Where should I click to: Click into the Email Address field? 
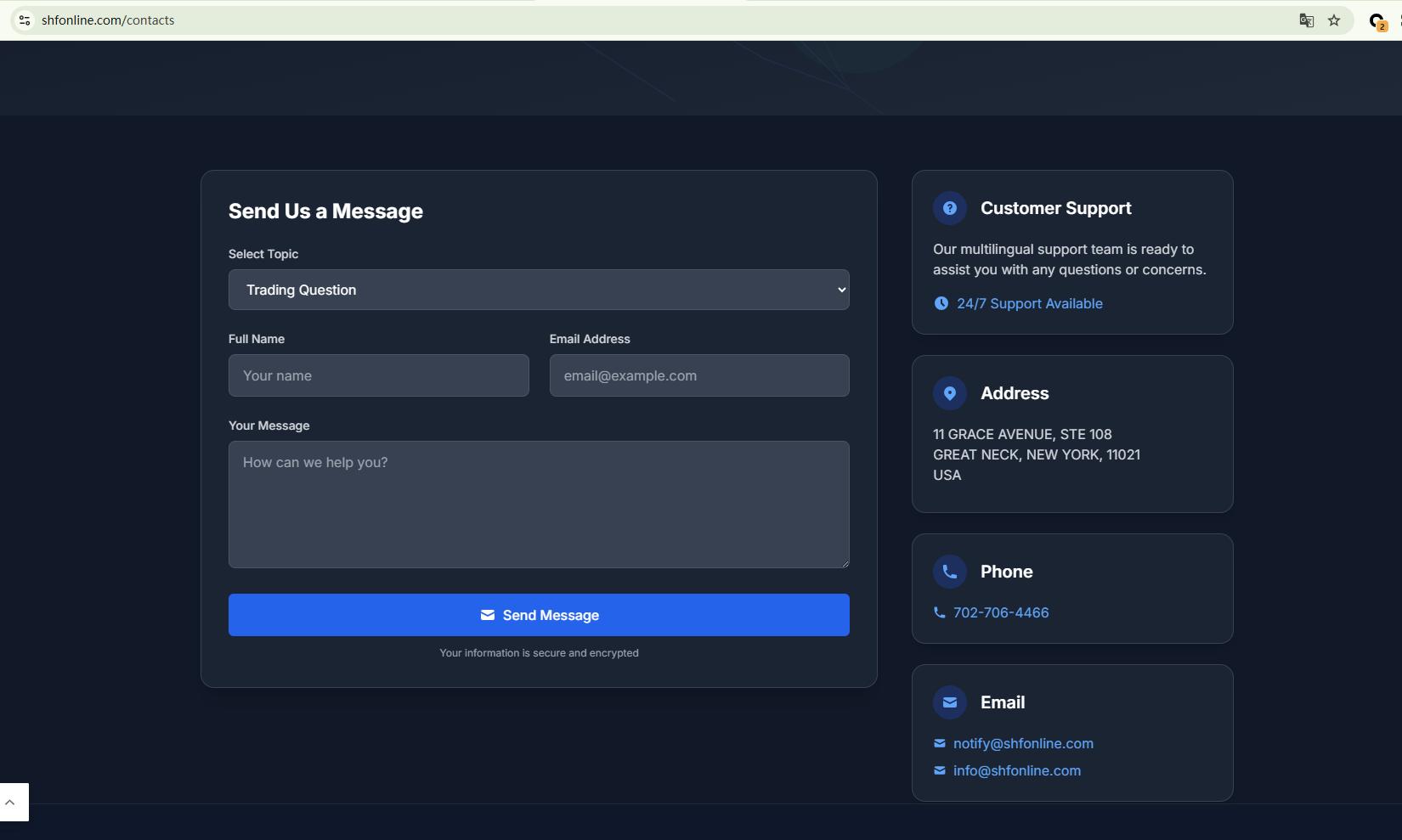tap(698, 375)
